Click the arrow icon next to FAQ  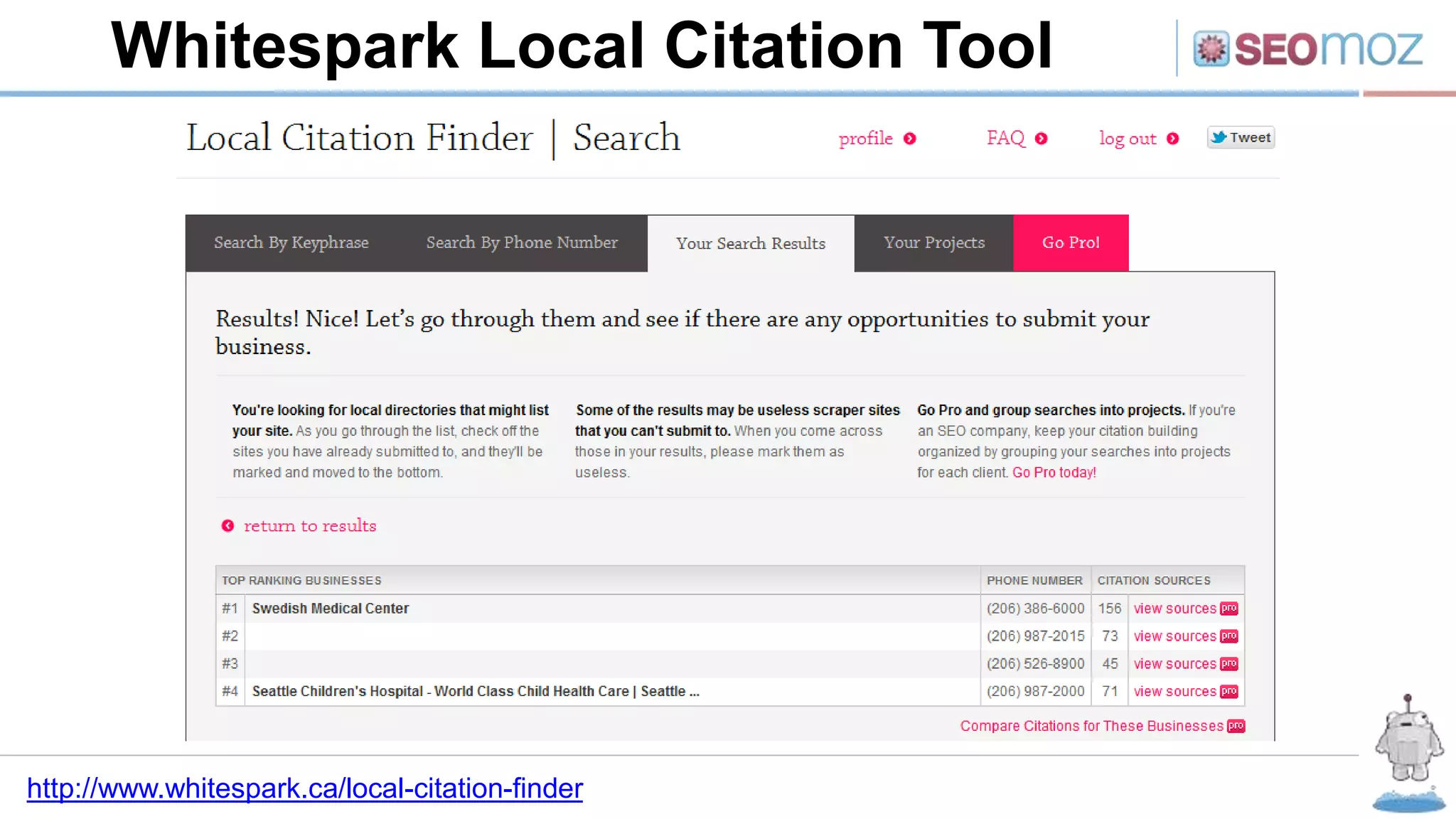pyautogui.click(x=1042, y=139)
